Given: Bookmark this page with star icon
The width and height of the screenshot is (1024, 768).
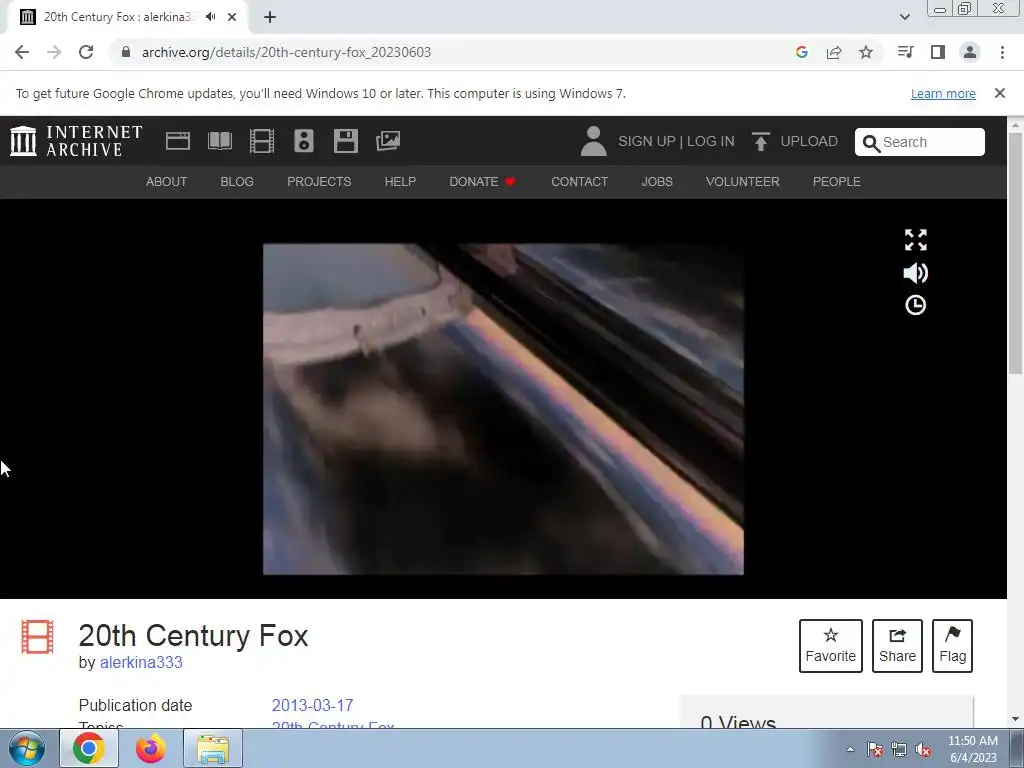Looking at the screenshot, I should [866, 52].
